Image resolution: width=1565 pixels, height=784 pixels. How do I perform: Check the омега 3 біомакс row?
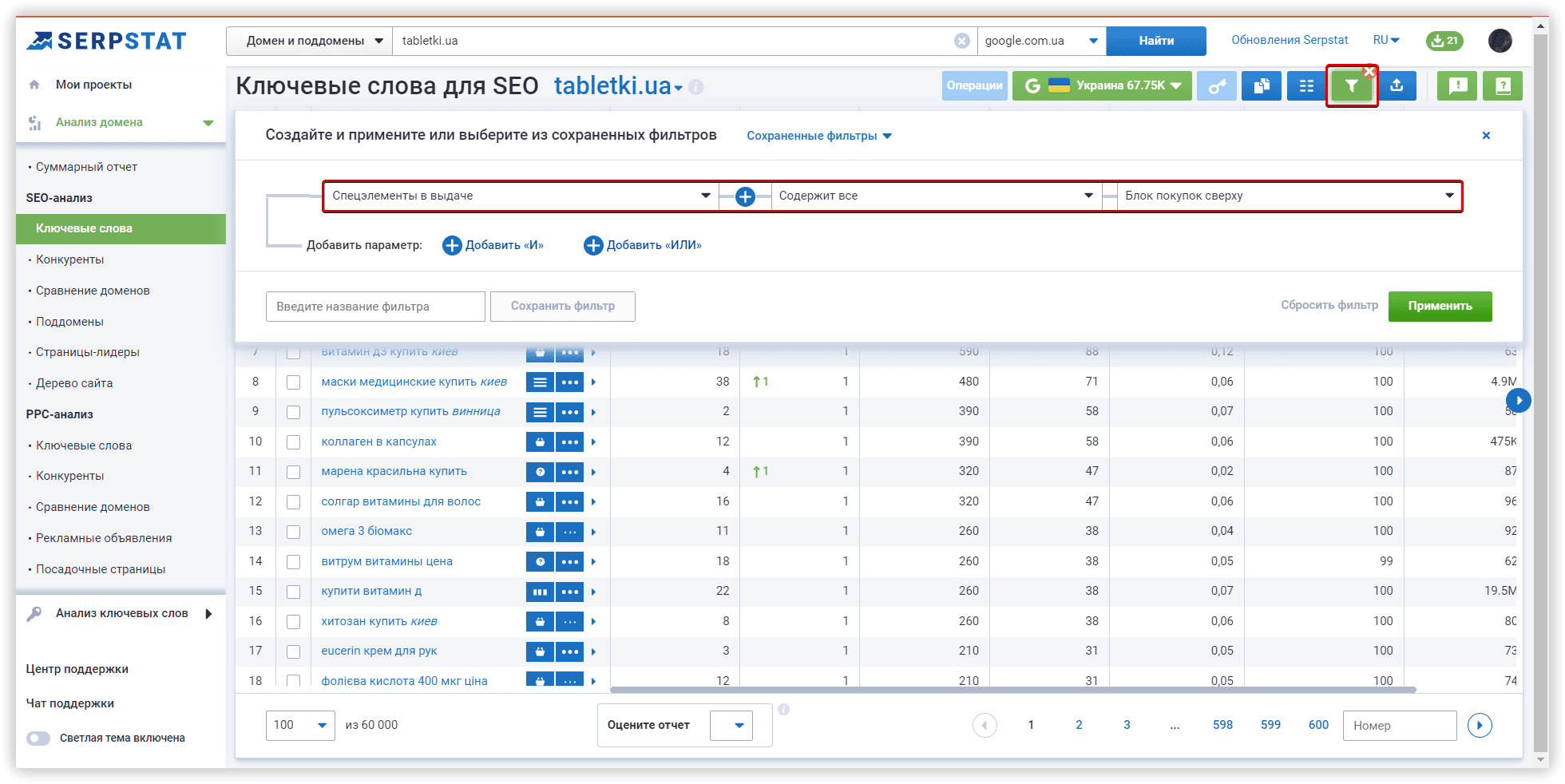coord(294,532)
